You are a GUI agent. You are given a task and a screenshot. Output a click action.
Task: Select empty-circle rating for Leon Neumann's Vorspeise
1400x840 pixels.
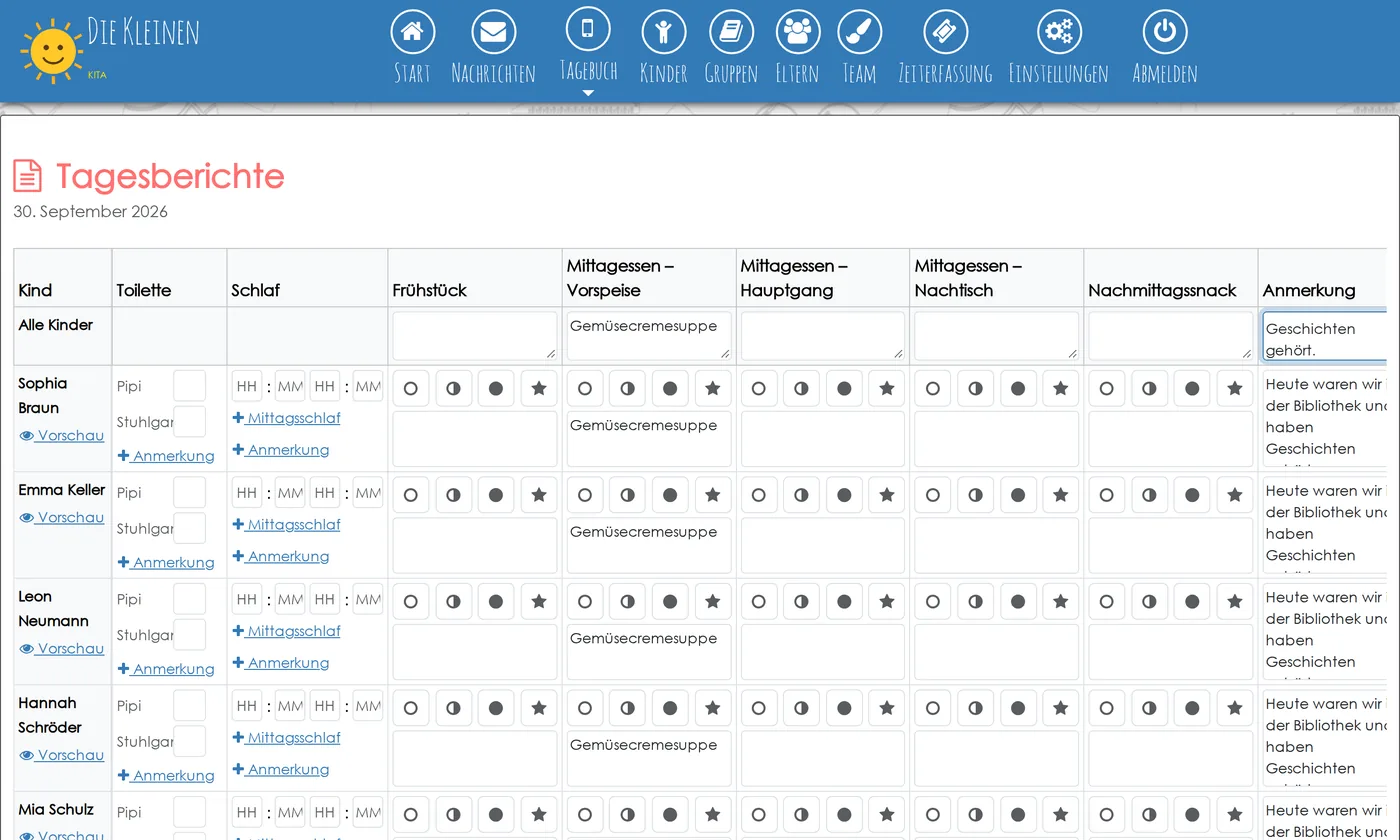[585, 602]
